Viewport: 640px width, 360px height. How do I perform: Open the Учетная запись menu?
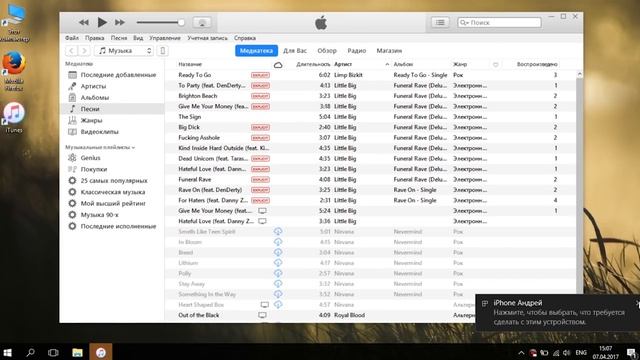[x=207, y=38]
